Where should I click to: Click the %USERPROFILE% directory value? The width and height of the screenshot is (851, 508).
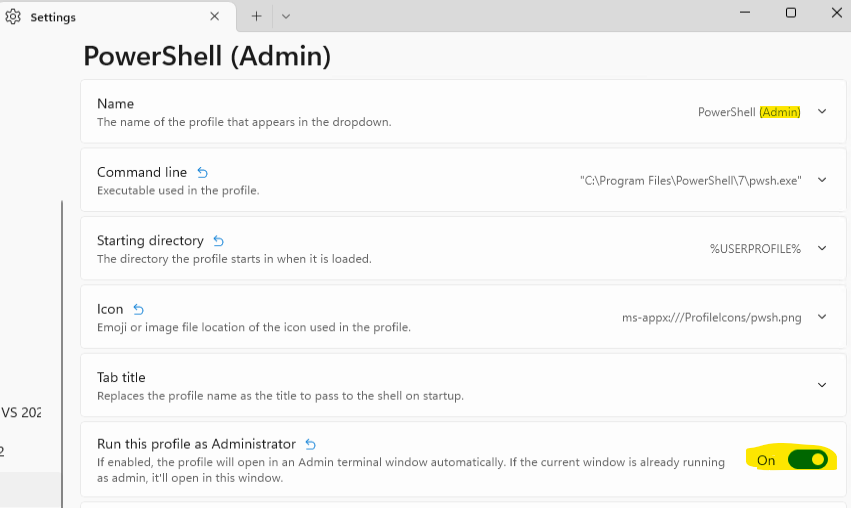[755, 249]
